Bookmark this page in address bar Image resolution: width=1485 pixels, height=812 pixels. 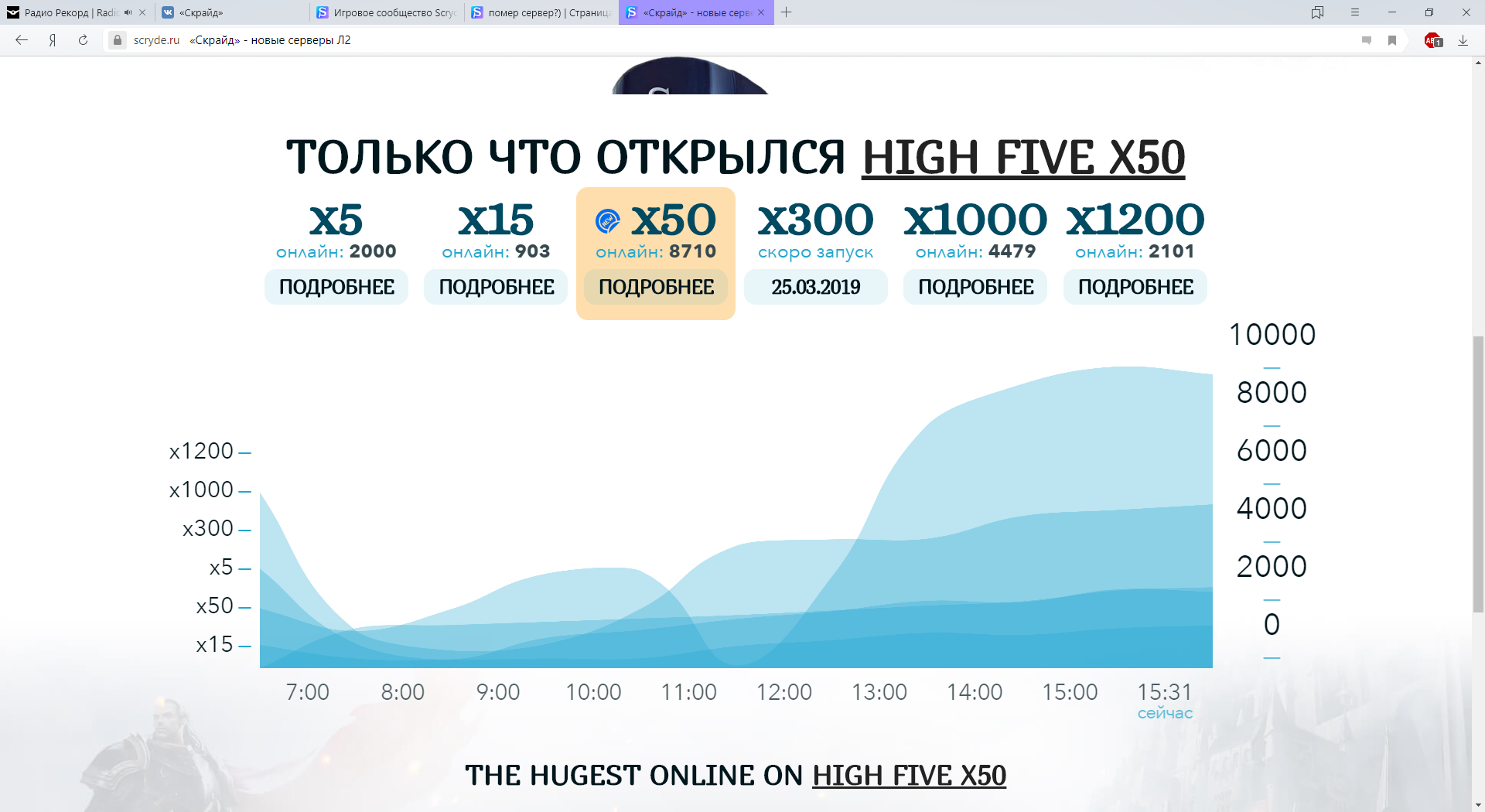coord(1392,40)
